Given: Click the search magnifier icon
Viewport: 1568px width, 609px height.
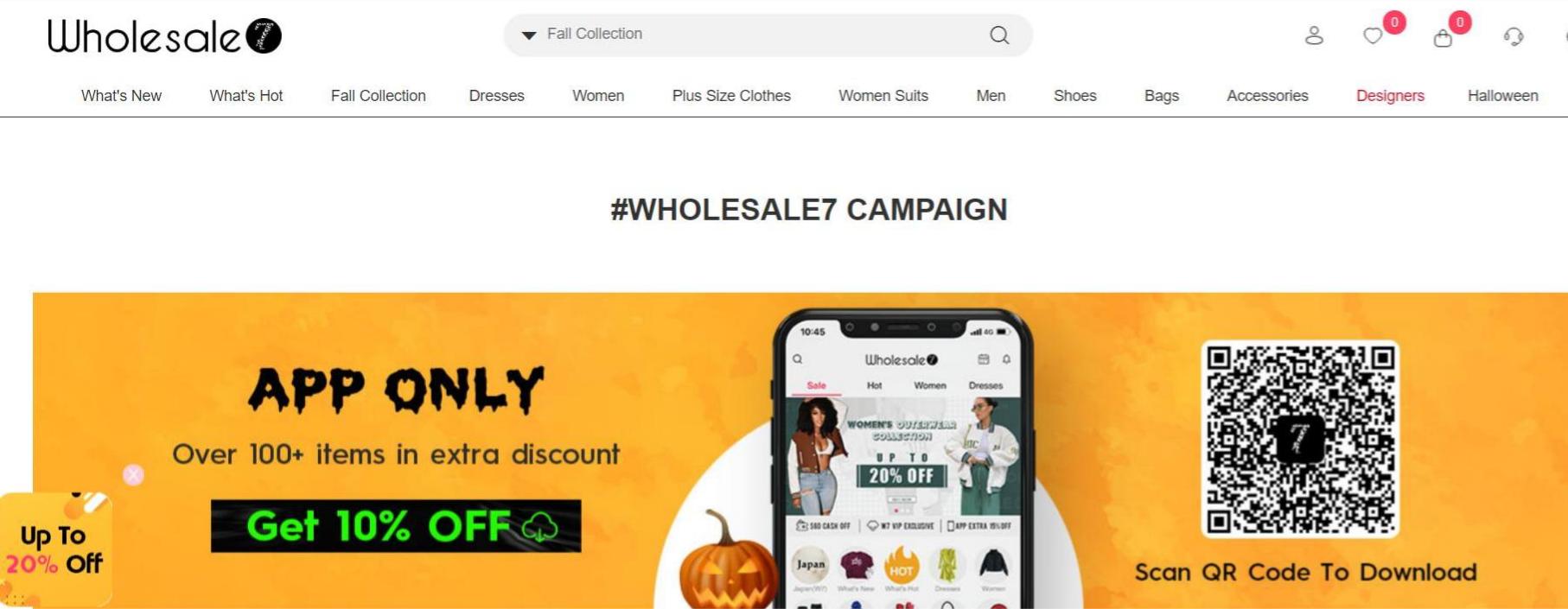Looking at the screenshot, I should pos(999,35).
